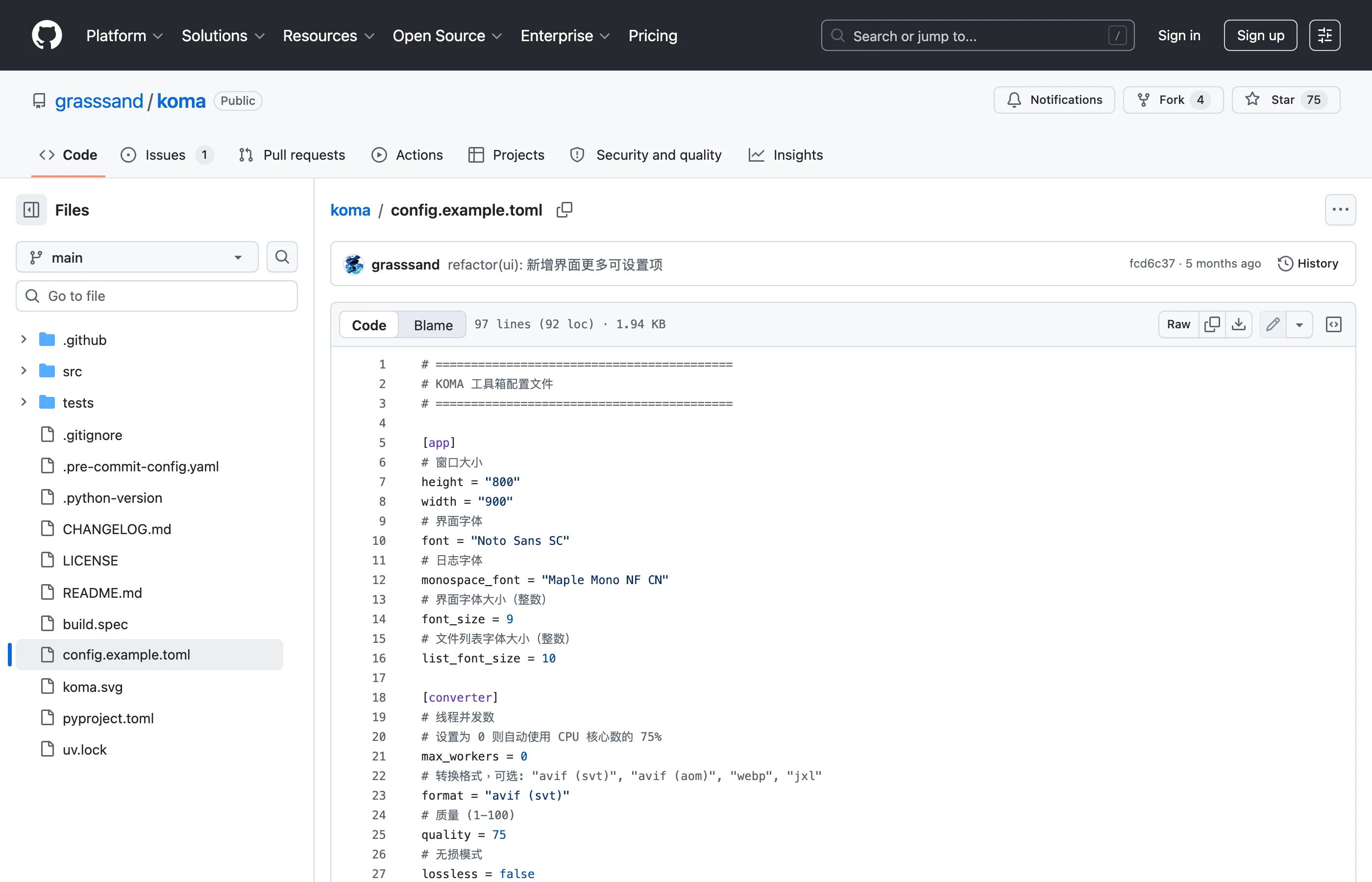This screenshot has height=882, width=1372.
Task: Switch to Blame view
Action: click(433, 325)
